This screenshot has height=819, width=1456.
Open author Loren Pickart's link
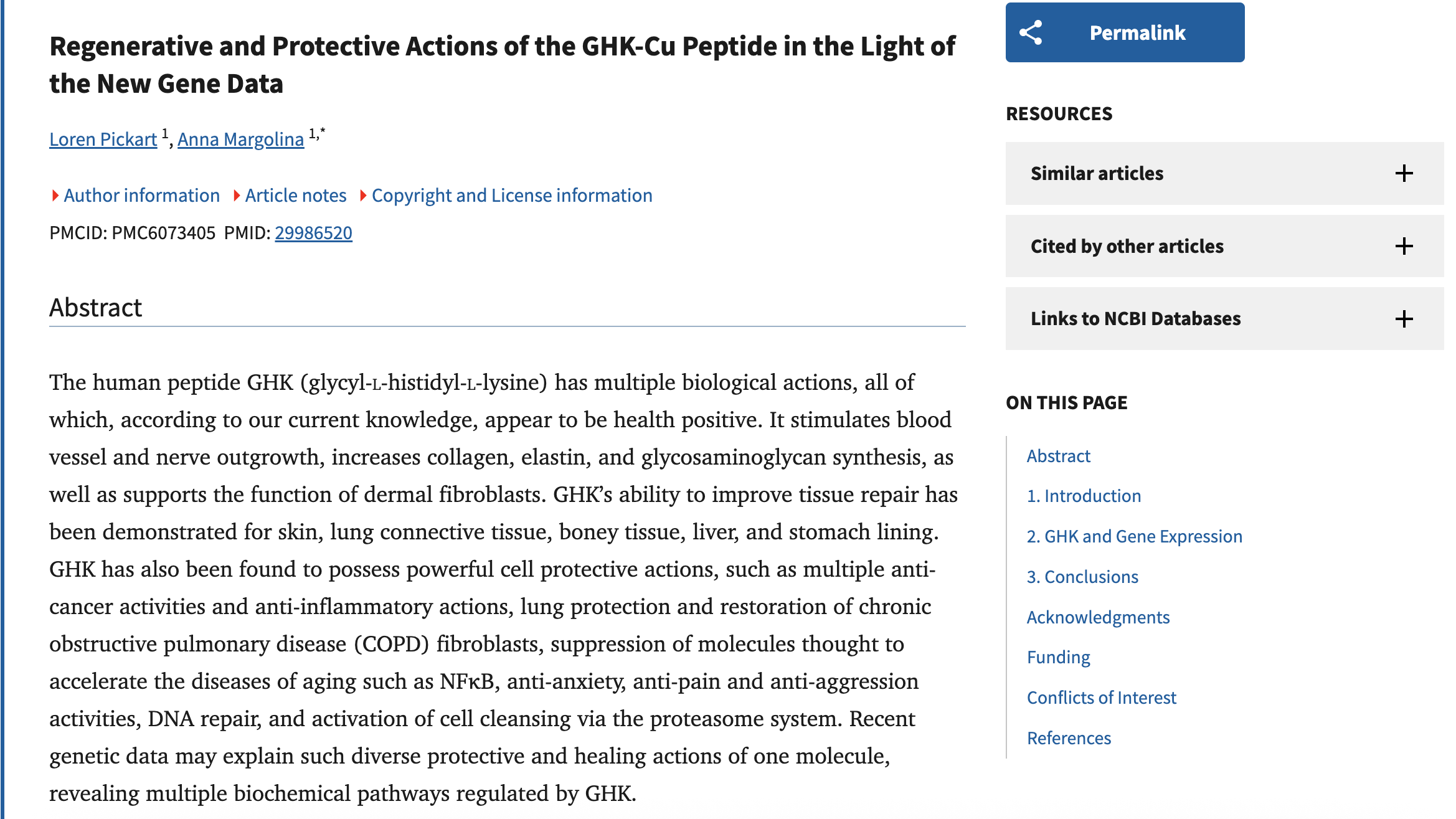tap(103, 140)
